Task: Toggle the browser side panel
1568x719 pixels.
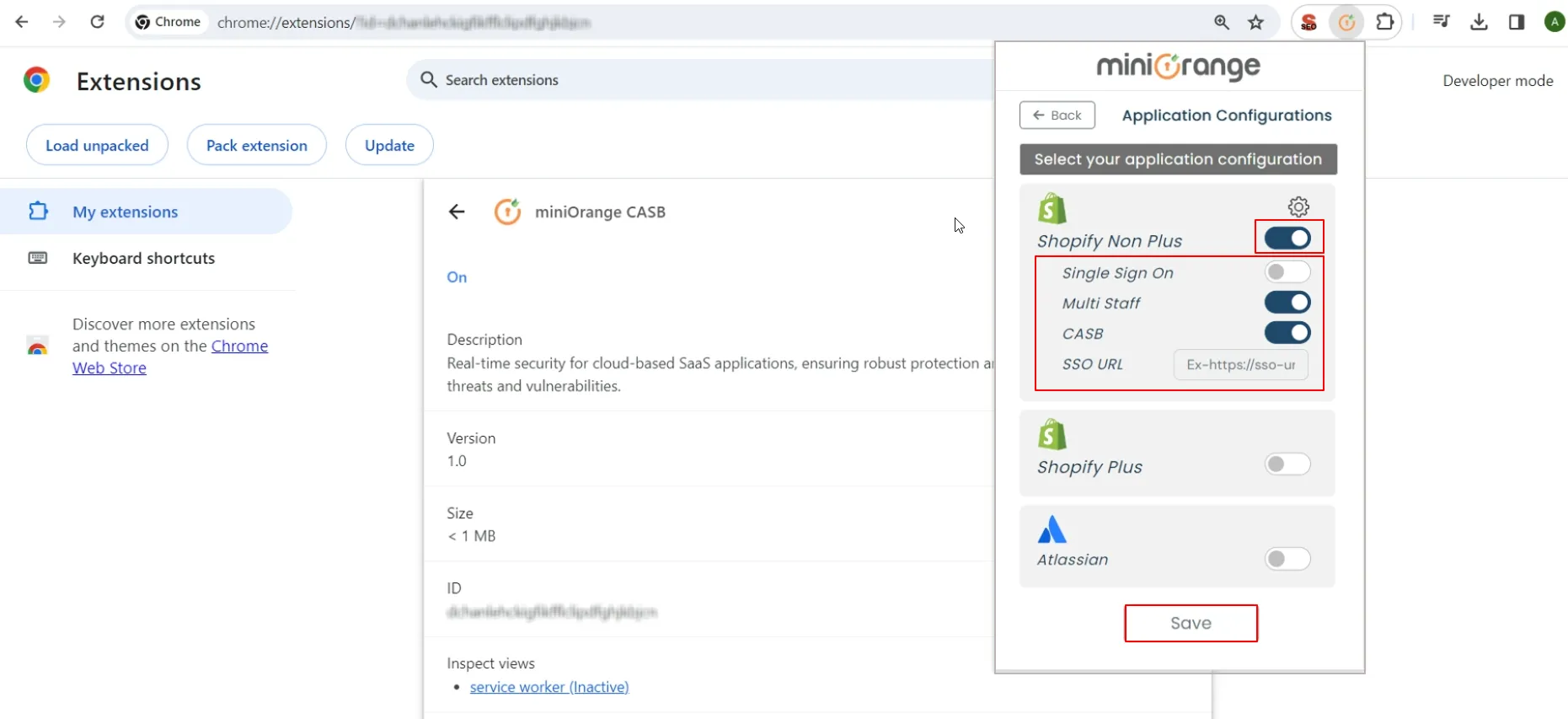Action: coord(1517,23)
